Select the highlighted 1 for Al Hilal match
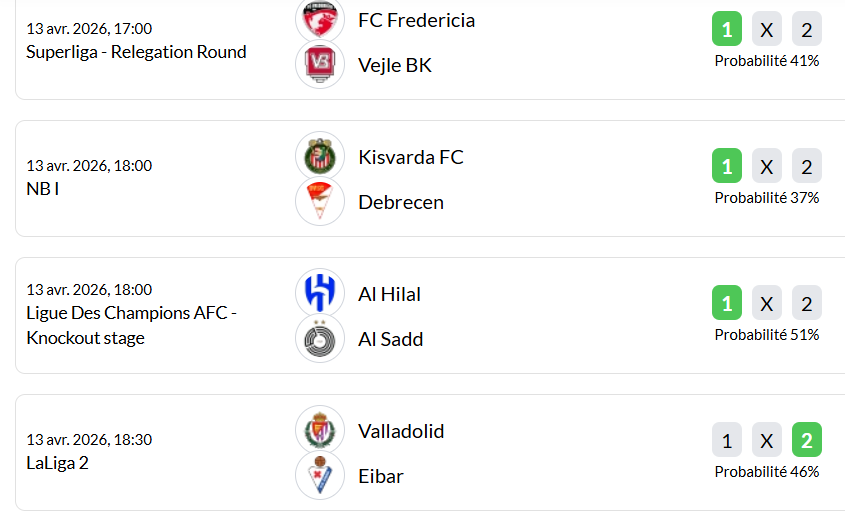845x515 pixels. pos(727,303)
